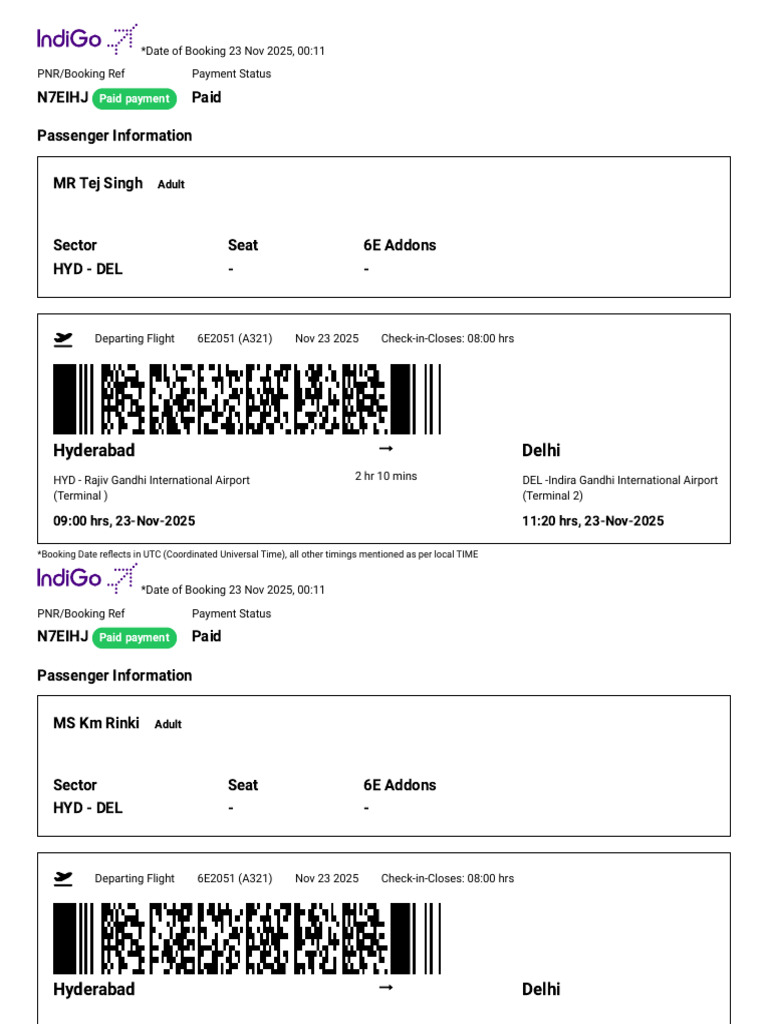The width and height of the screenshot is (768, 1024).
Task: Select the first N7EIHJ booking reference
Action: click(x=63, y=97)
